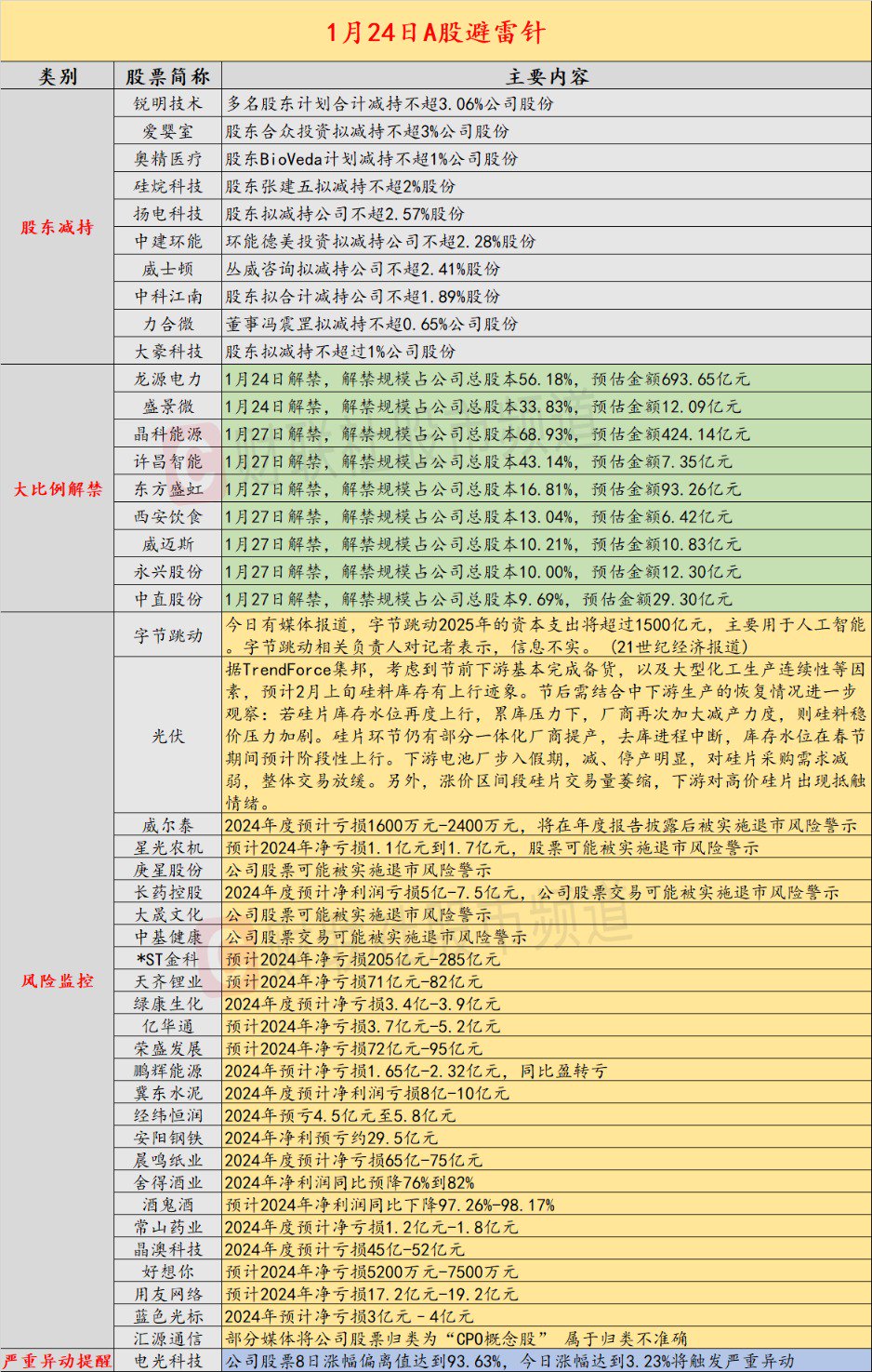Select stock name '晶科能源'

168,433
